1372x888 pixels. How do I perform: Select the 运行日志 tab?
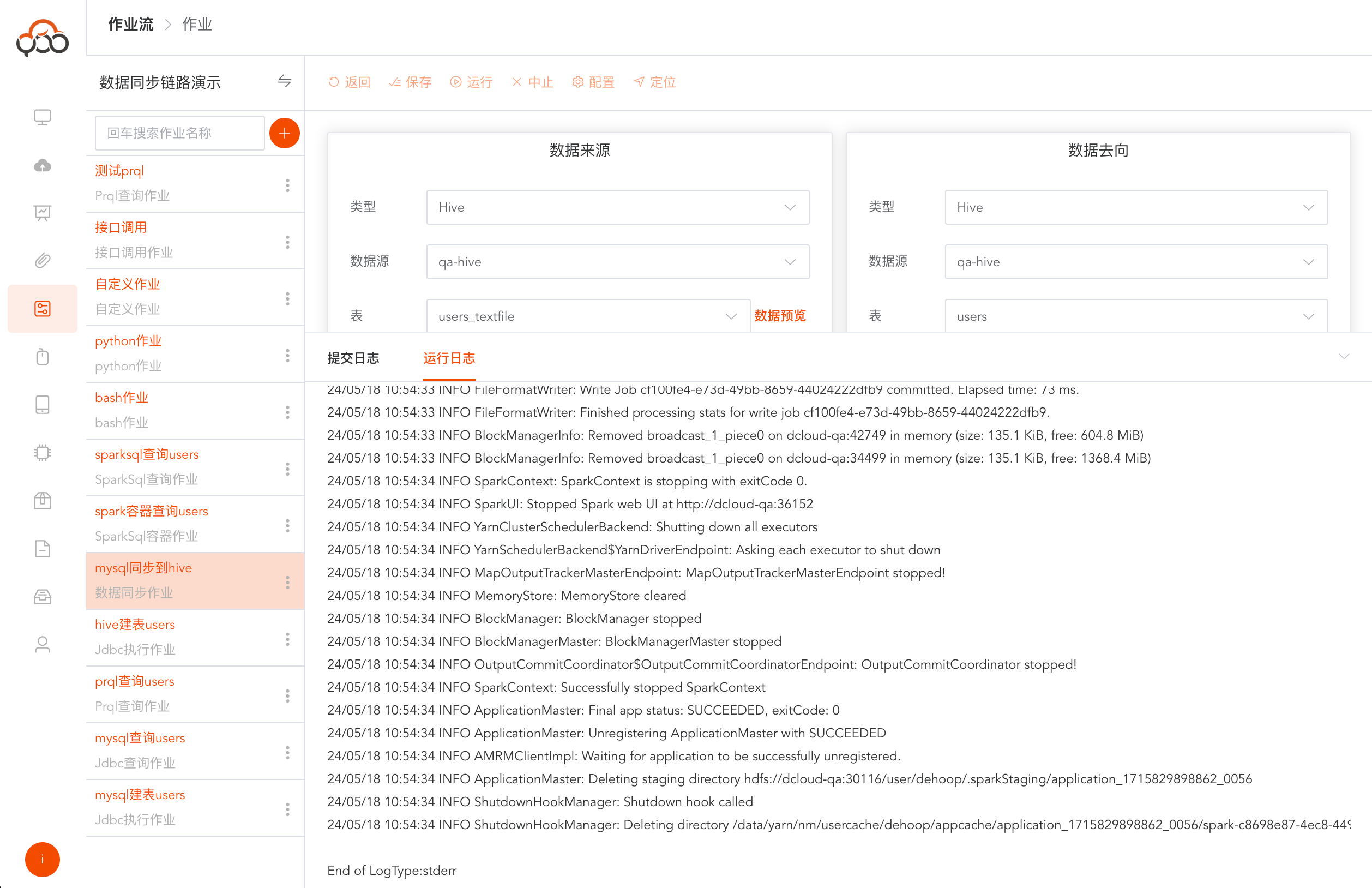448,358
